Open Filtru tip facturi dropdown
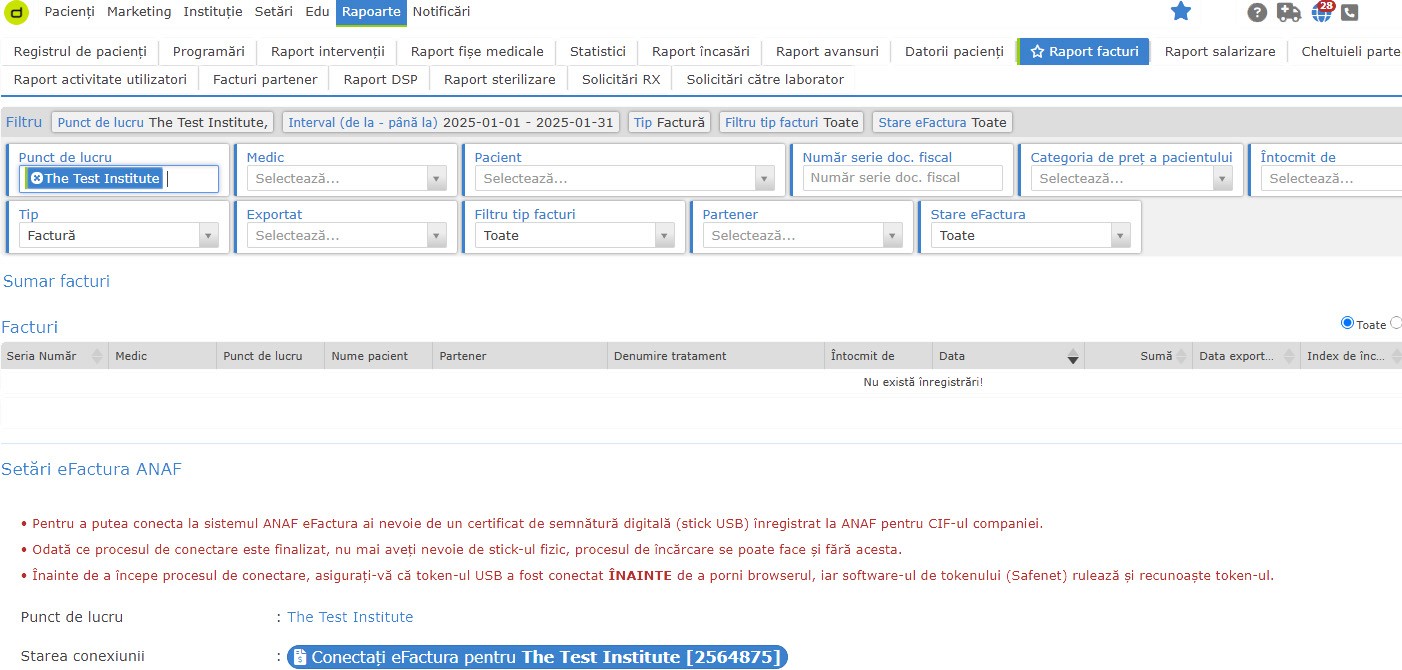Screen dimensions: 1402x670 click(575, 235)
